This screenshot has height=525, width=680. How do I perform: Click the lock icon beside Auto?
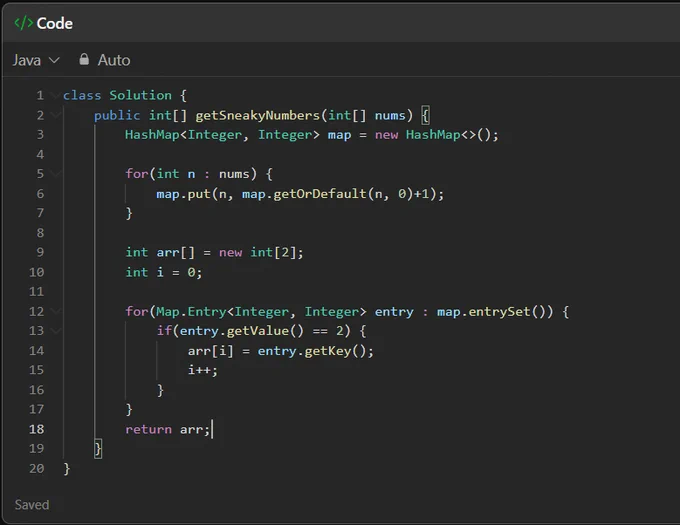(84, 59)
